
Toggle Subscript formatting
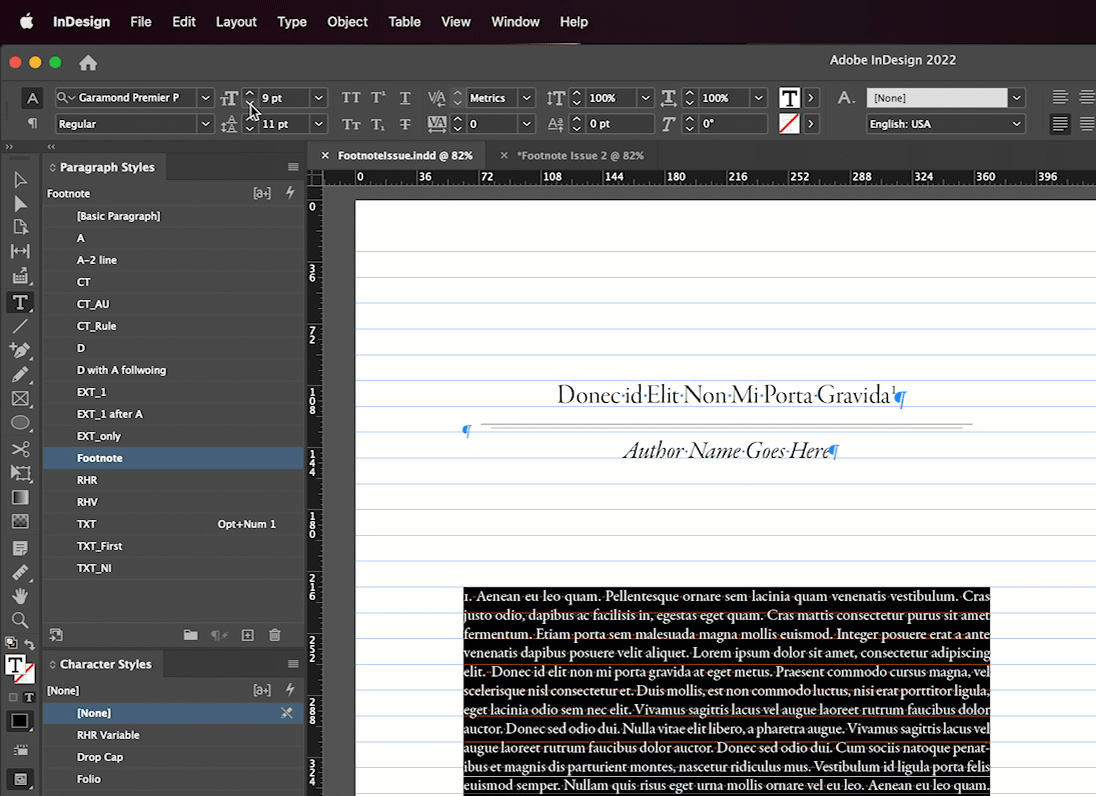point(378,124)
